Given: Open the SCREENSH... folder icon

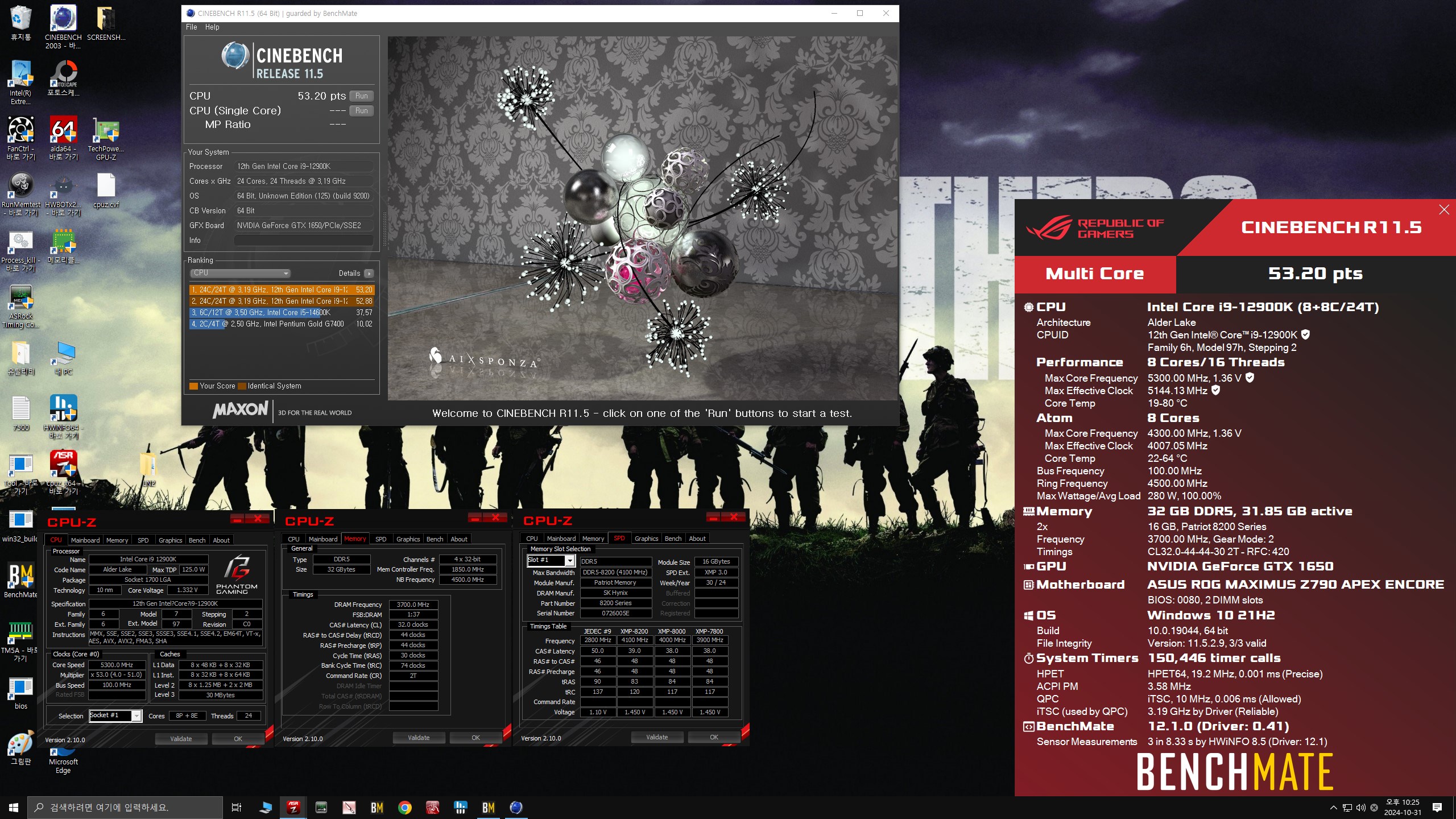Looking at the screenshot, I should (106, 23).
